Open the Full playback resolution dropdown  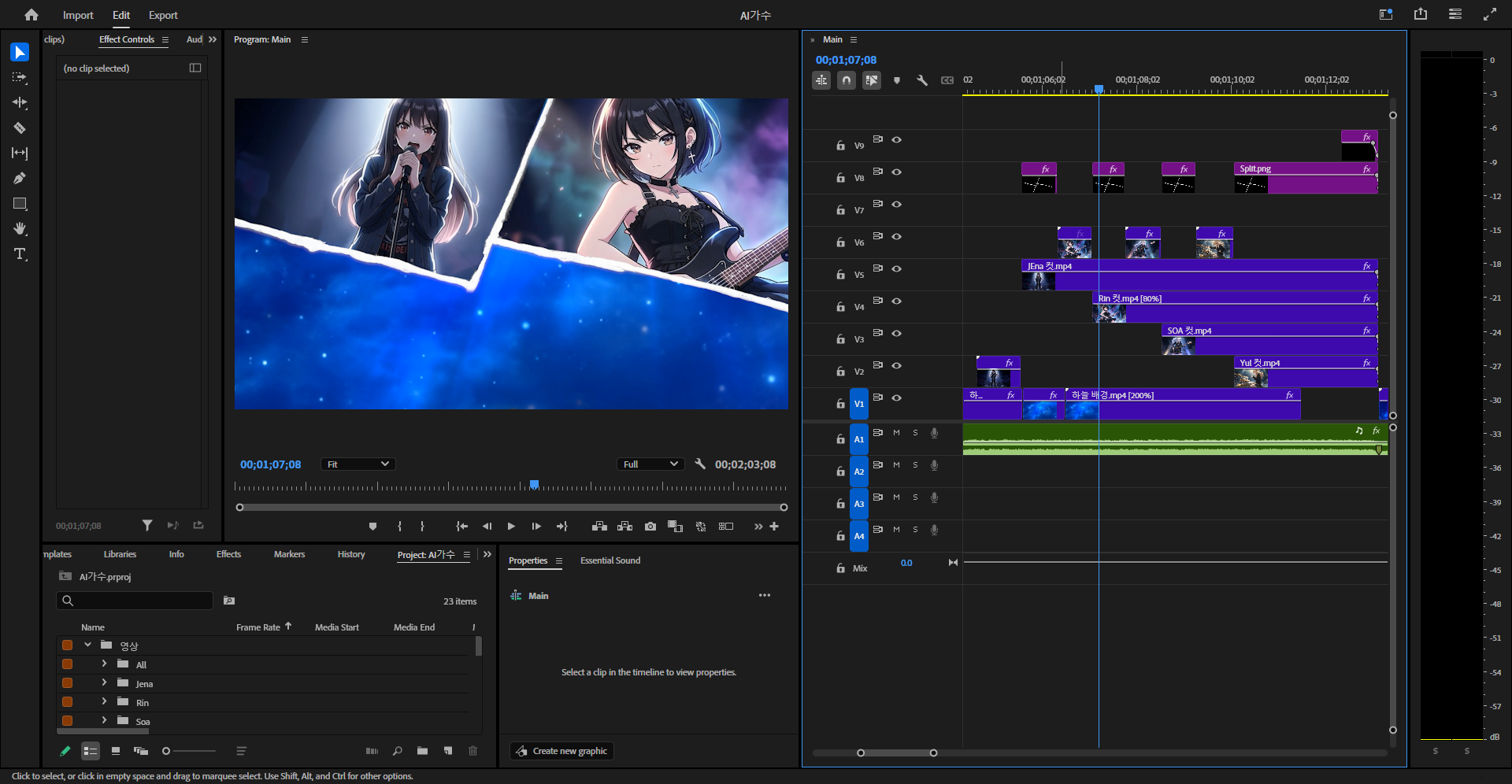click(x=650, y=464)
